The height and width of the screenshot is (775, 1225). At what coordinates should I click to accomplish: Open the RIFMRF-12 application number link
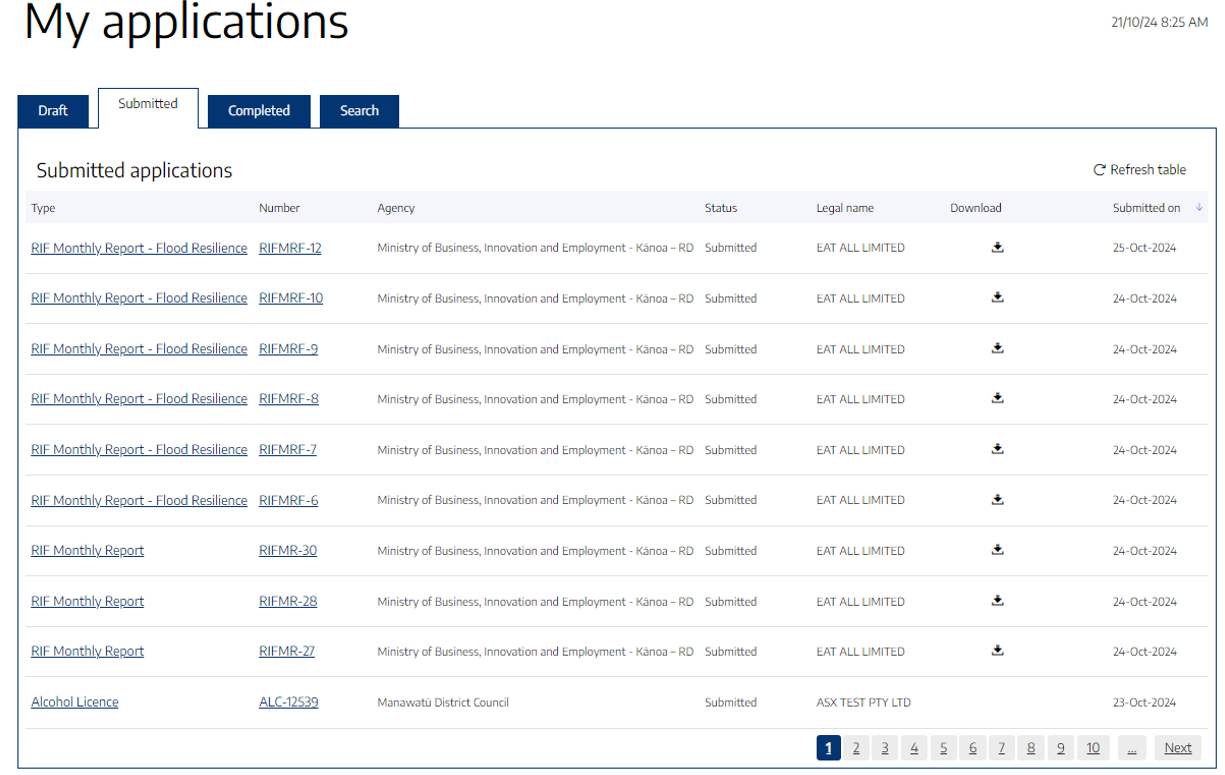point(290,247)
